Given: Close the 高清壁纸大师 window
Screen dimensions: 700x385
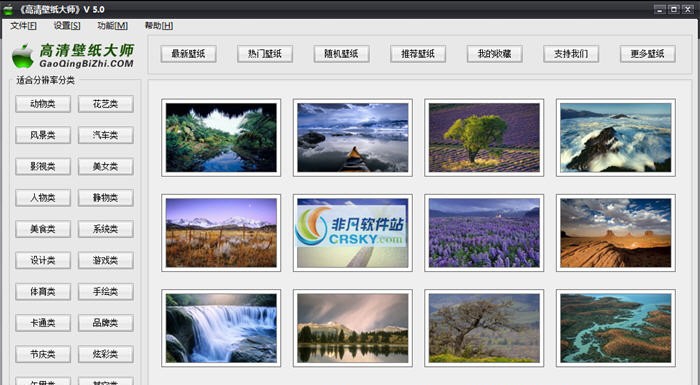Looking at the screenshot, I should tap(688, 9).
